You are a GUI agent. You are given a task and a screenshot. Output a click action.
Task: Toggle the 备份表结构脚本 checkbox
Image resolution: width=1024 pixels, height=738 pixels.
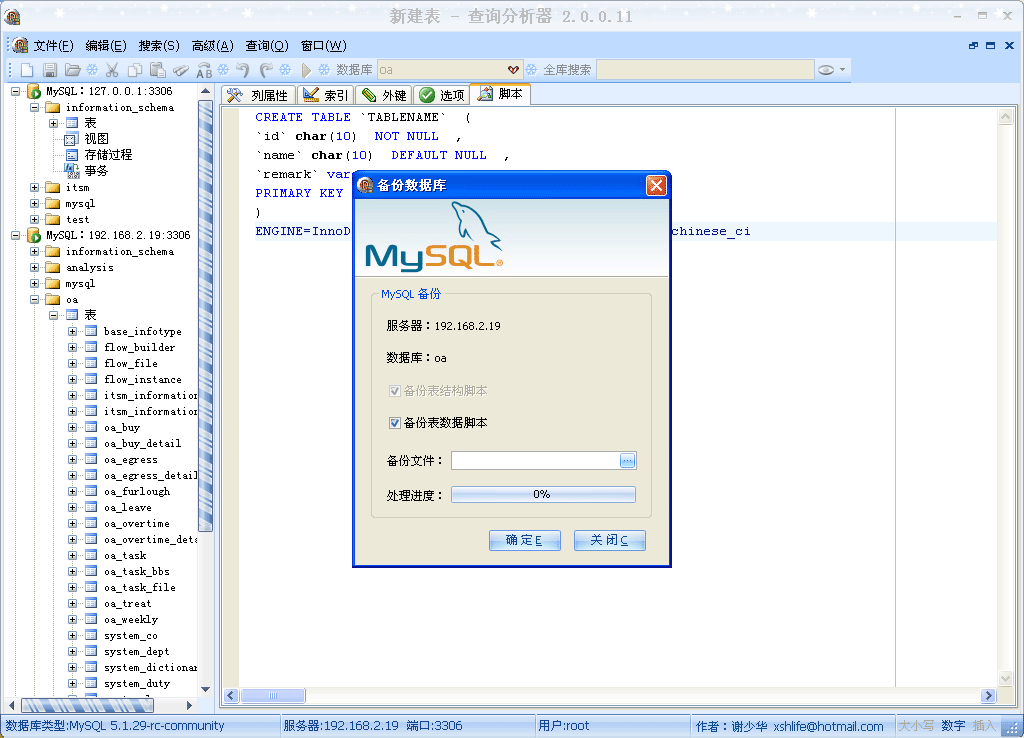pyautogui.click(x=394, y=391)
